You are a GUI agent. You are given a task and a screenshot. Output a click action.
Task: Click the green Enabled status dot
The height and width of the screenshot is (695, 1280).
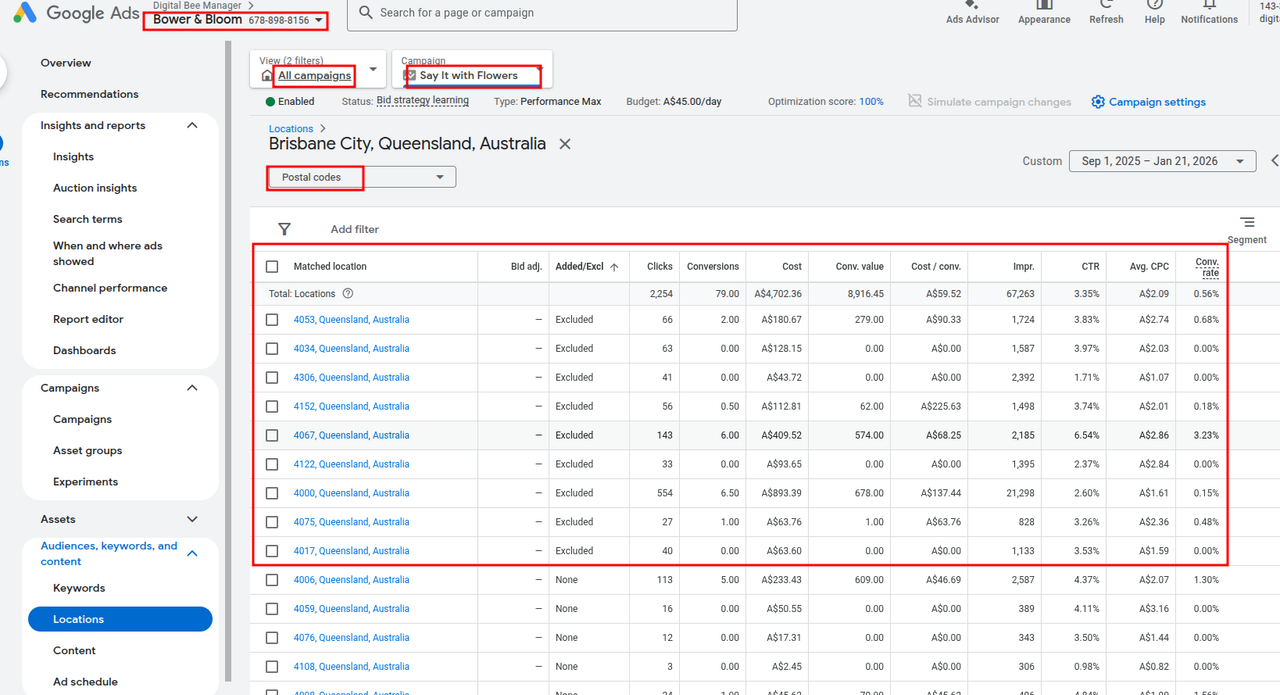[270, 102]
